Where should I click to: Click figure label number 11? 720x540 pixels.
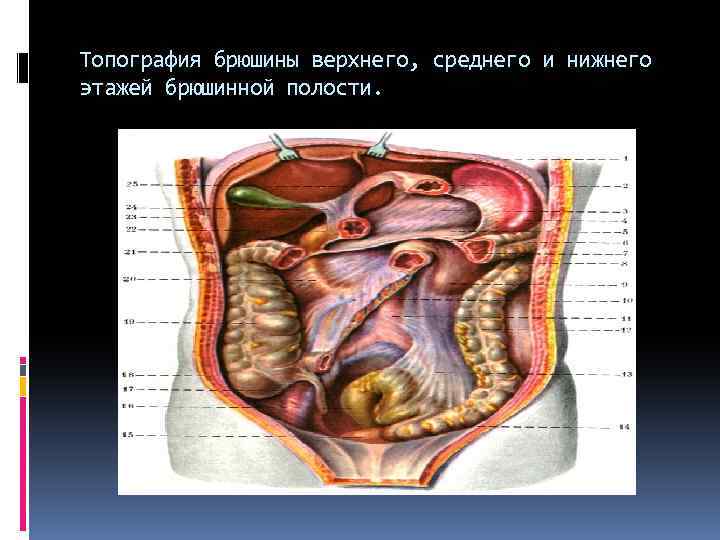pos(627,319)
